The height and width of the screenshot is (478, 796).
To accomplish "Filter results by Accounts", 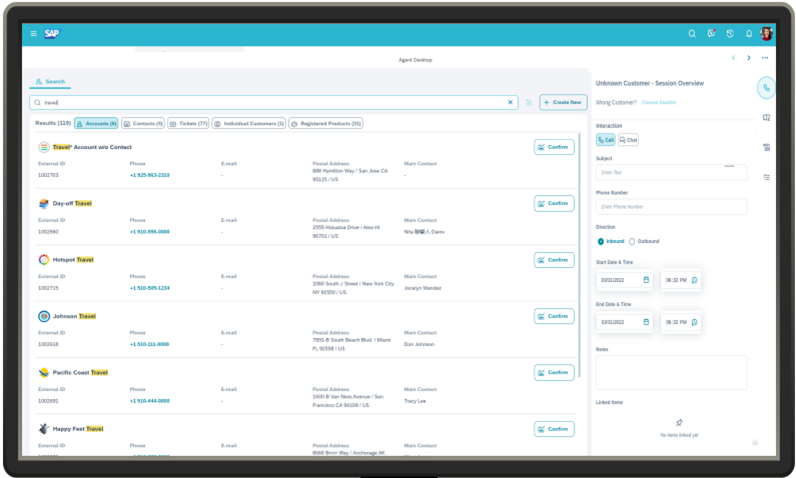I will (x=96, y=124).
